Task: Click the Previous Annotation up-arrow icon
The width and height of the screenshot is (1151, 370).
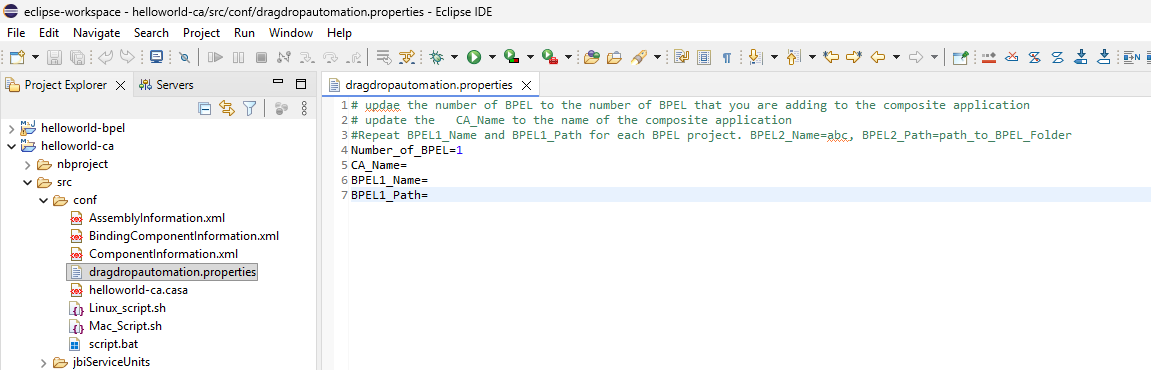Action: (794, 57)
